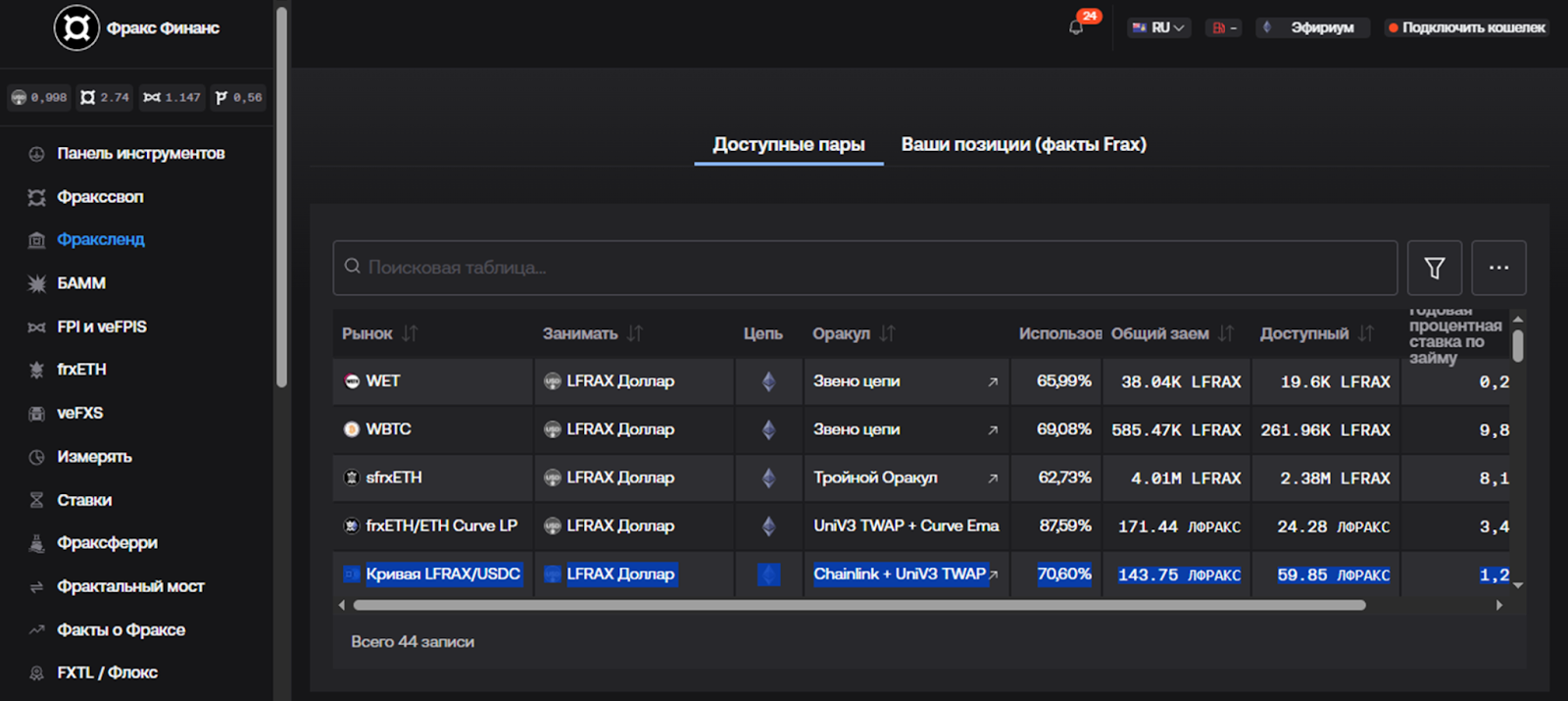Open the frxETH/ETH Curve LP market
The image size is (1568, 701).
(441, 526)
